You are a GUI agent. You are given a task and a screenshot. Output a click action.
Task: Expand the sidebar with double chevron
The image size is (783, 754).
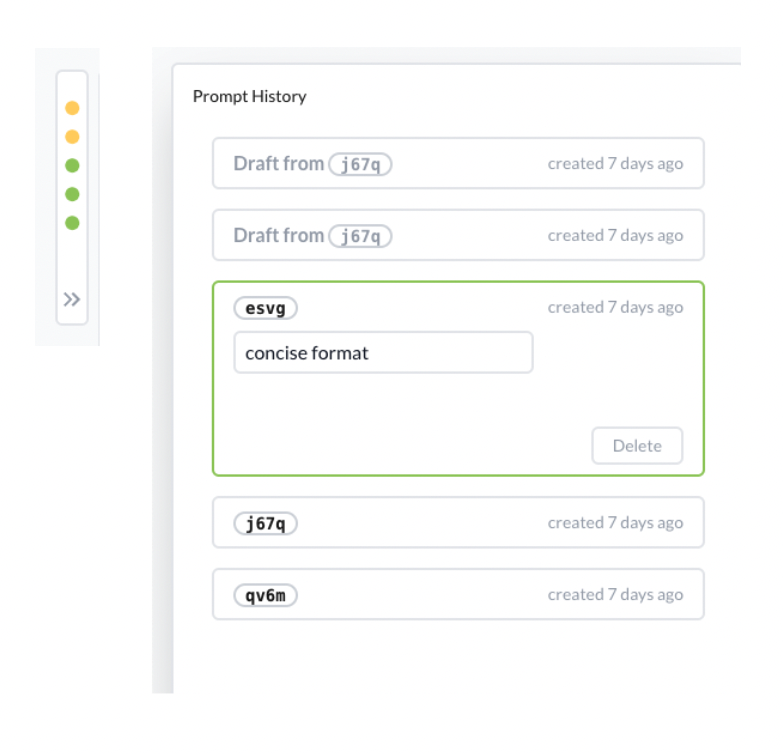click(72, 299)
